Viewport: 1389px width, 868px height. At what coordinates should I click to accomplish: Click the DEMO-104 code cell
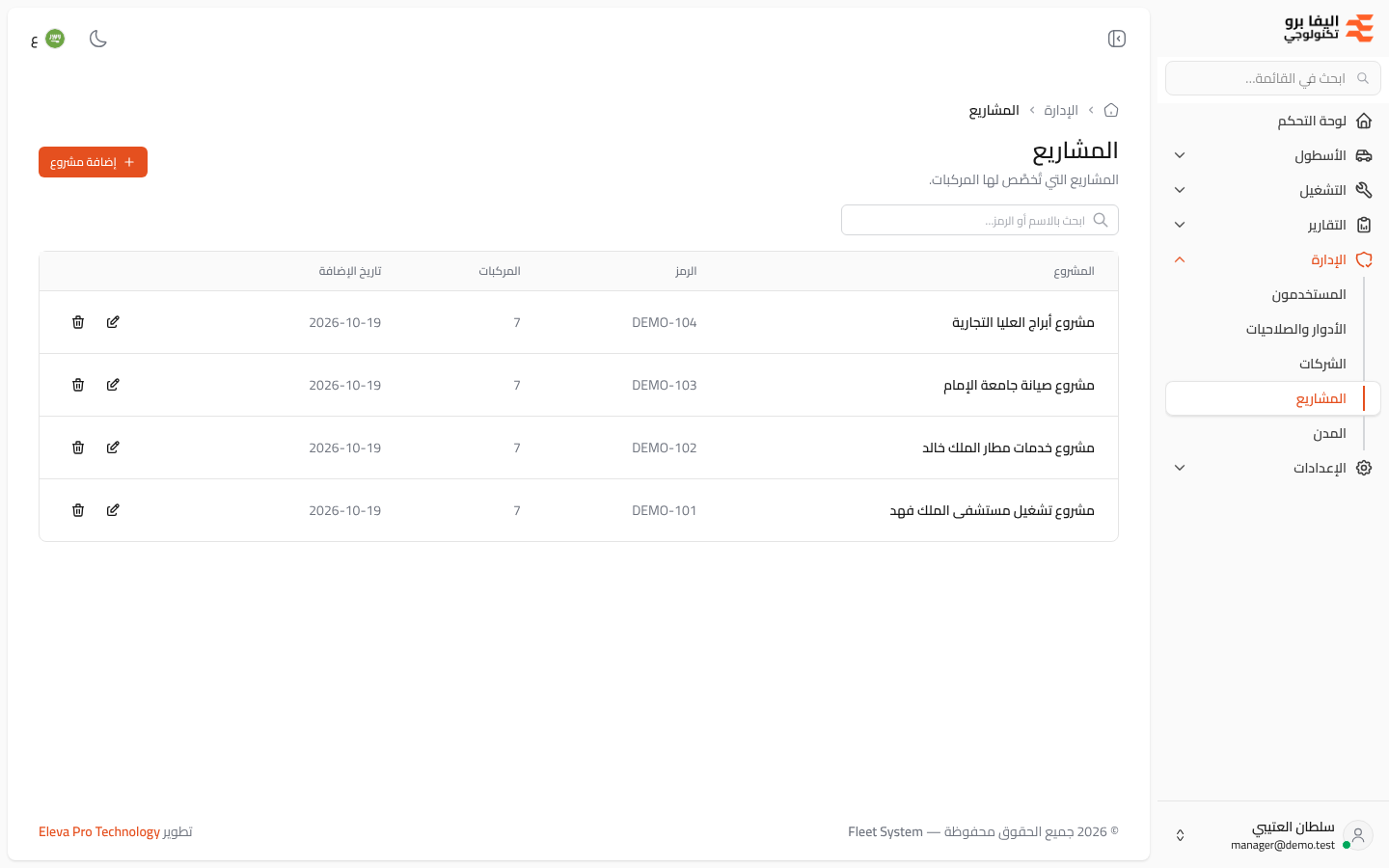click(x=664, y=322)
